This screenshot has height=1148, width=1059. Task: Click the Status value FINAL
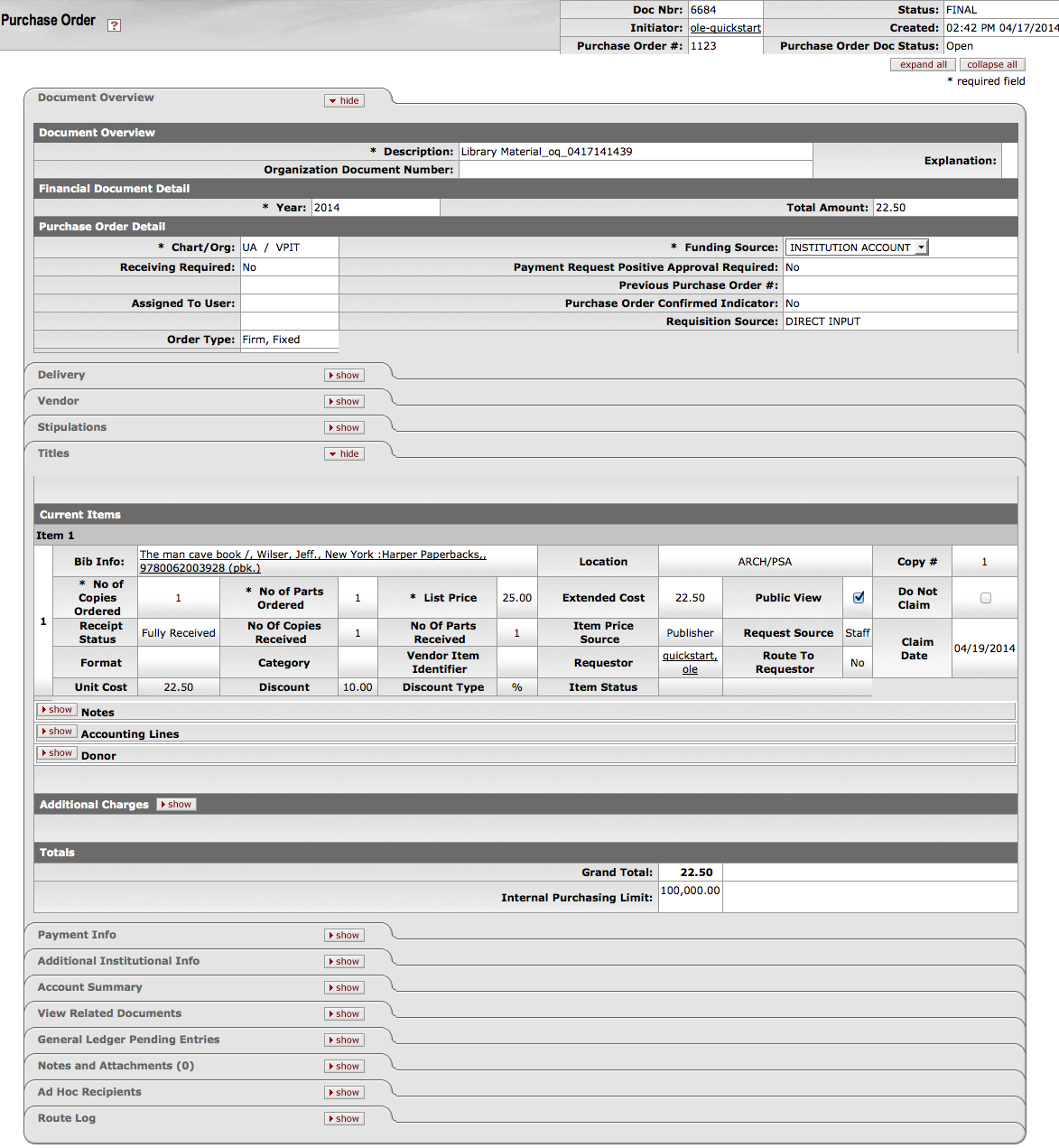point(961,10)
